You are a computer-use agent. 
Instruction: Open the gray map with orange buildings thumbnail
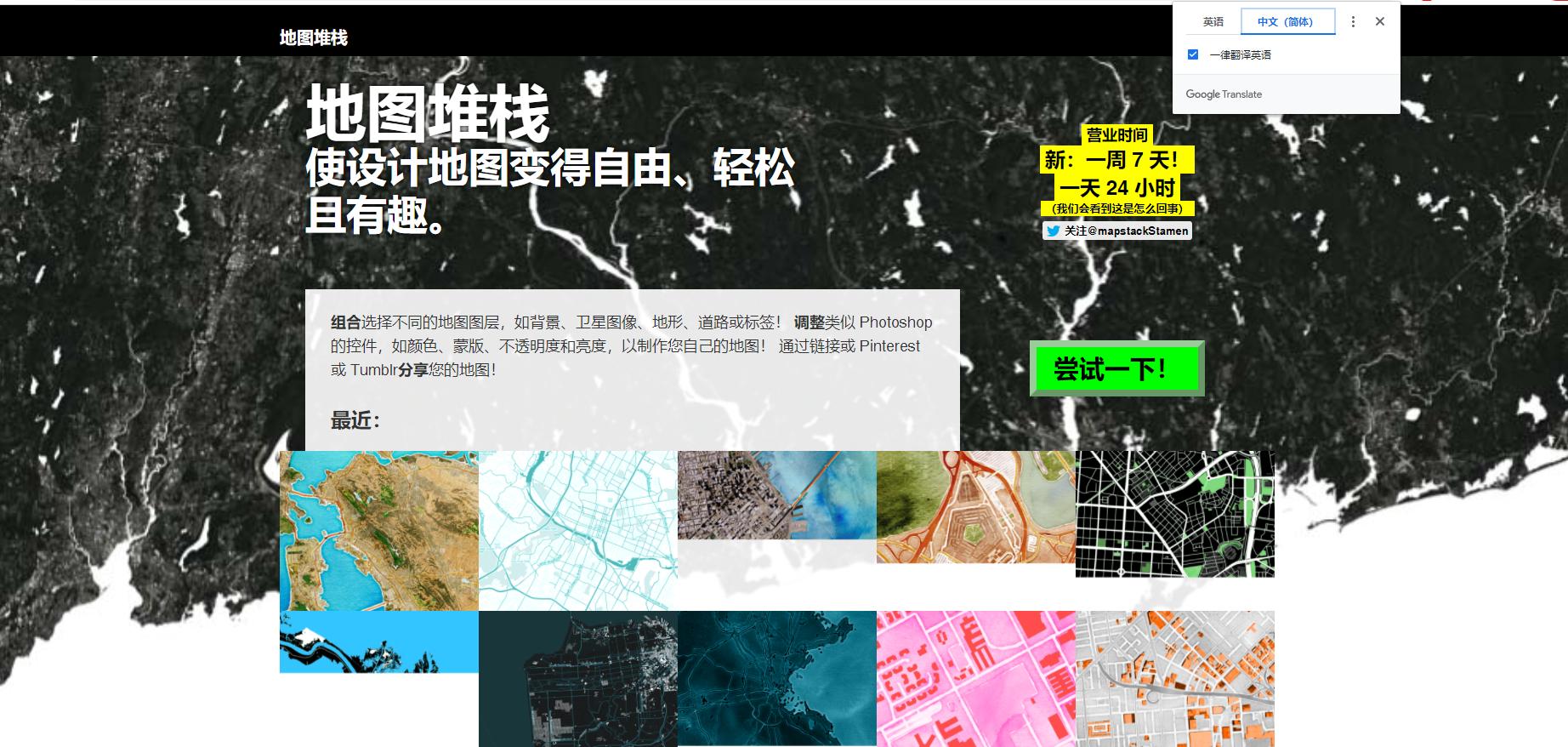pyautogui.click(x=1175, y=679)
